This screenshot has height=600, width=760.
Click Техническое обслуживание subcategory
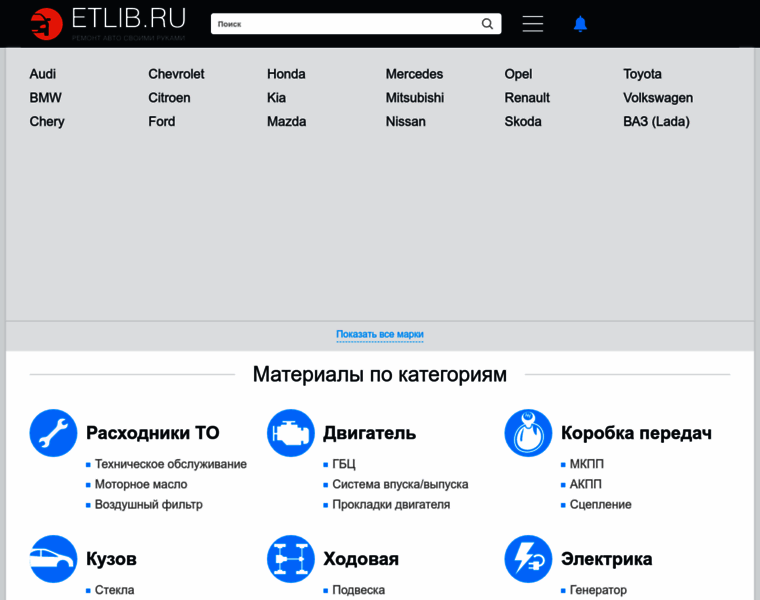click(x=171, y=464)
